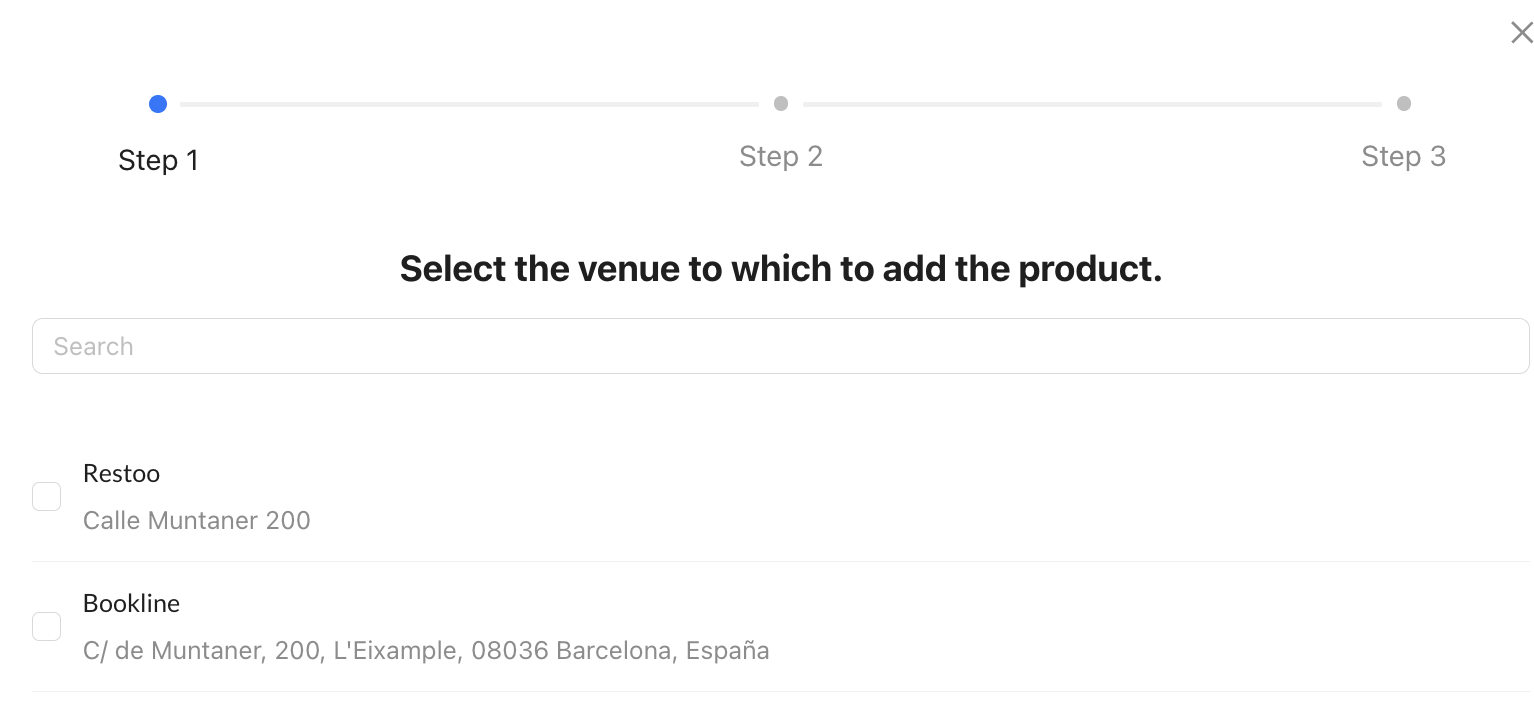Focus the venue Search field

[780, 346]
